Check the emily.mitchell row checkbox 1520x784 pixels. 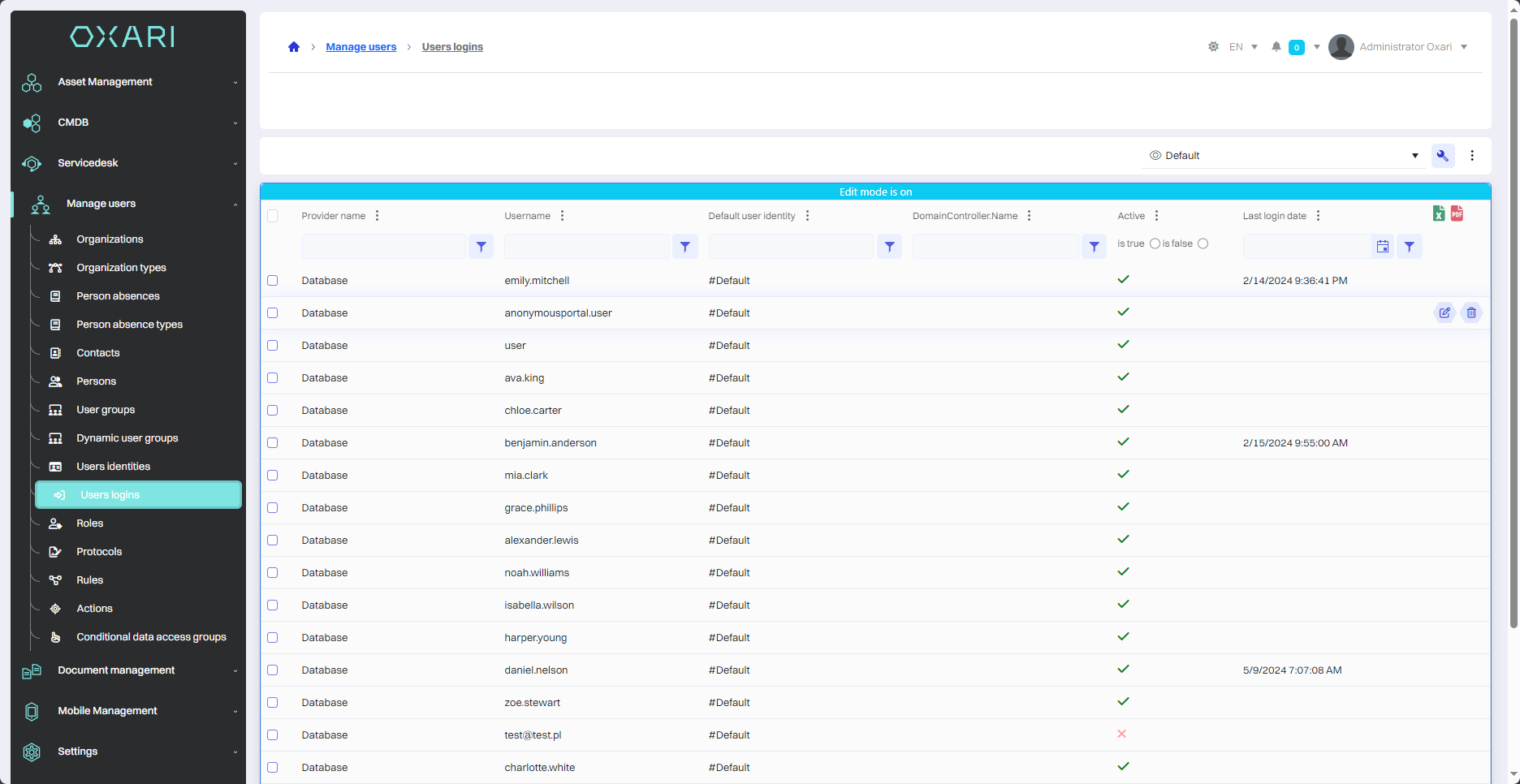[273, 281]
